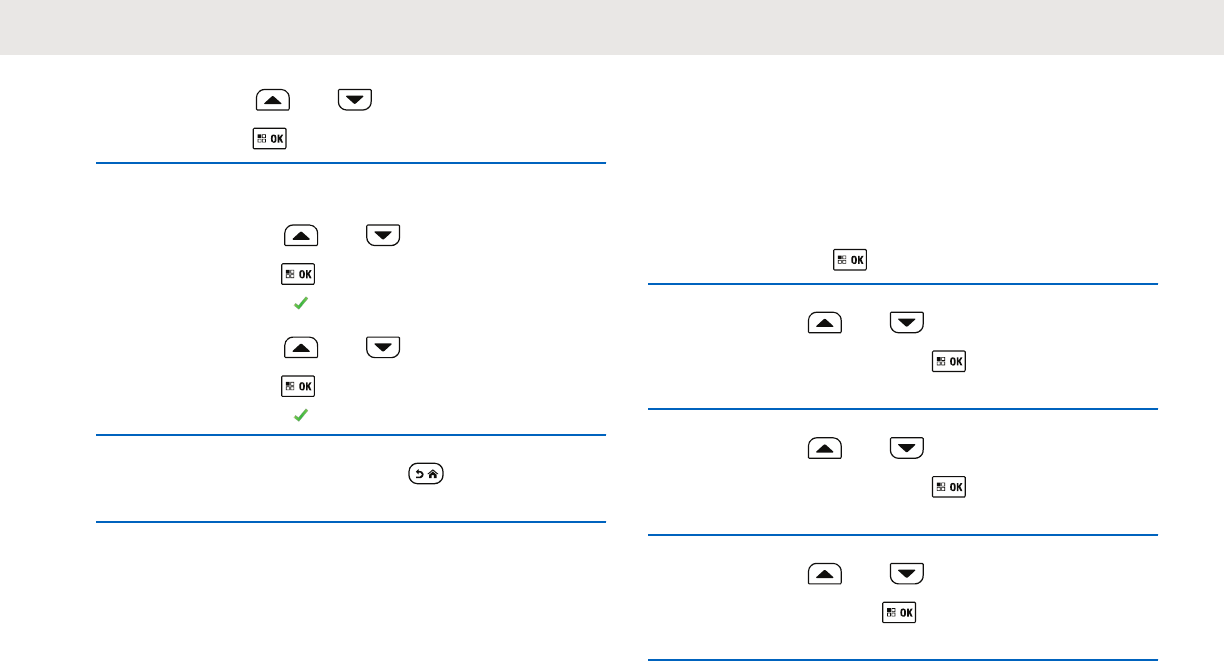
Task: Select the topmost down arrow in the left column
Action: click(x=355, y=99)
